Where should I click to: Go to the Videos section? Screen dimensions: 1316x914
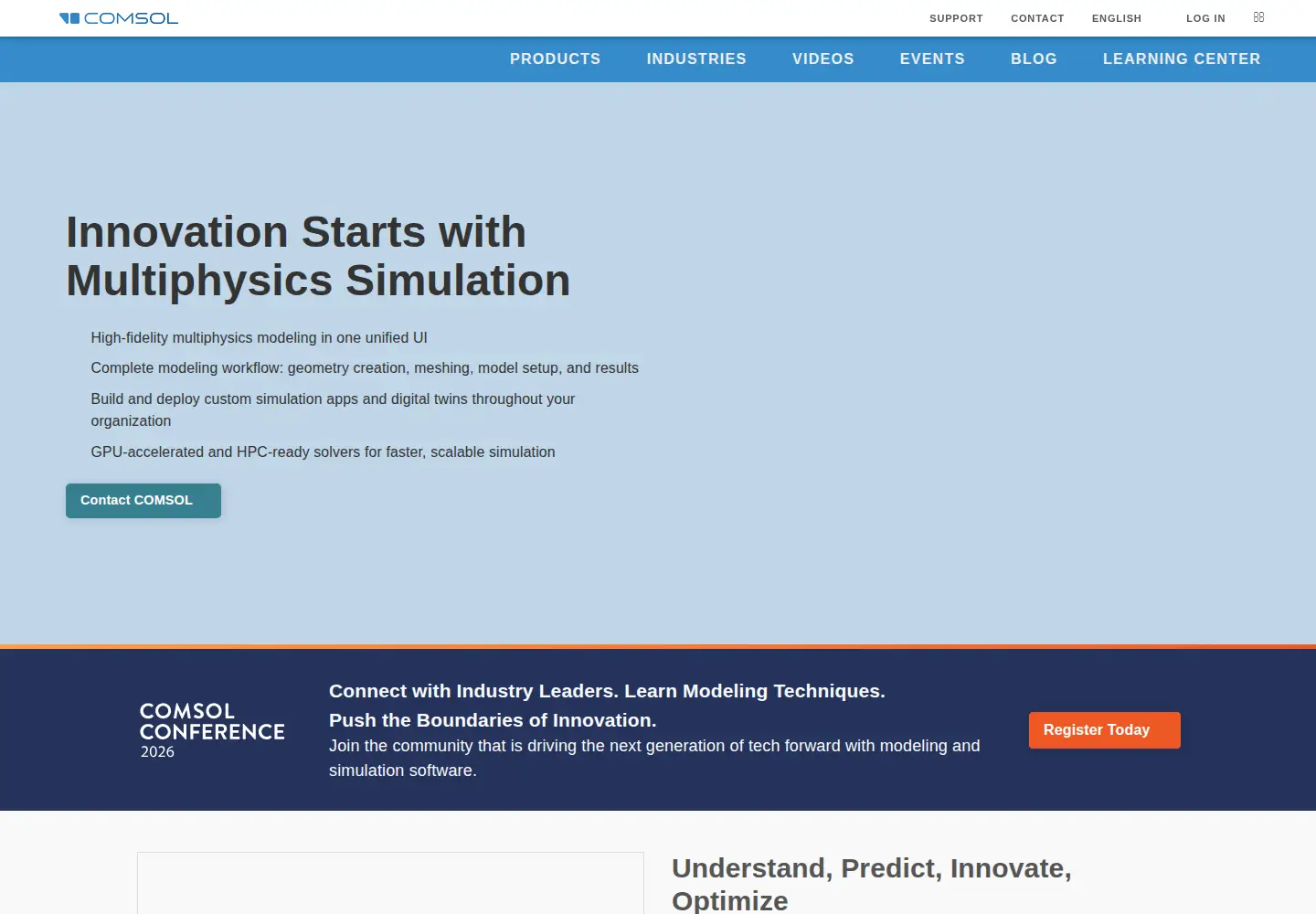(823, 58)
